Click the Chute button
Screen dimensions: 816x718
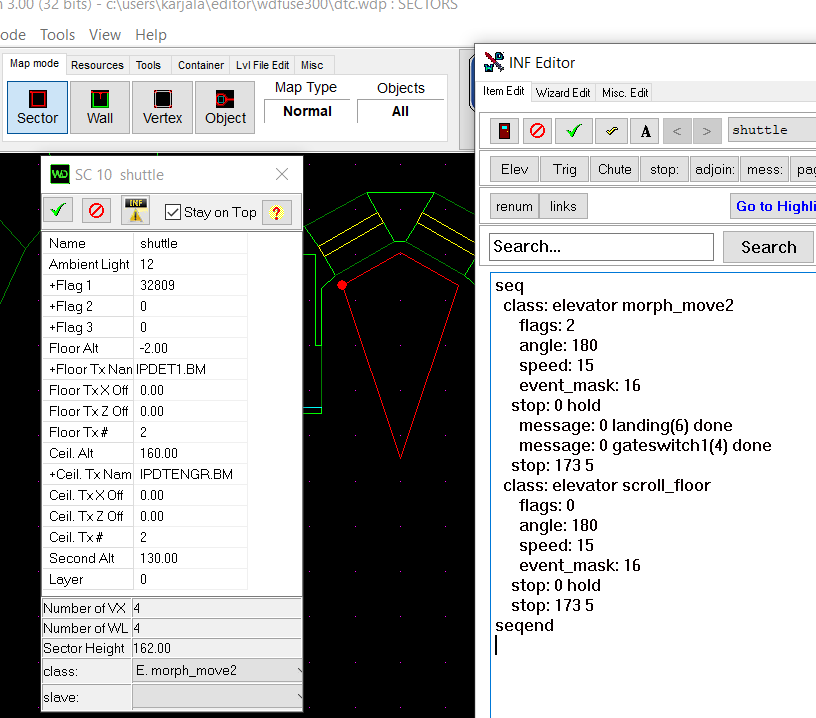[615, 169]
